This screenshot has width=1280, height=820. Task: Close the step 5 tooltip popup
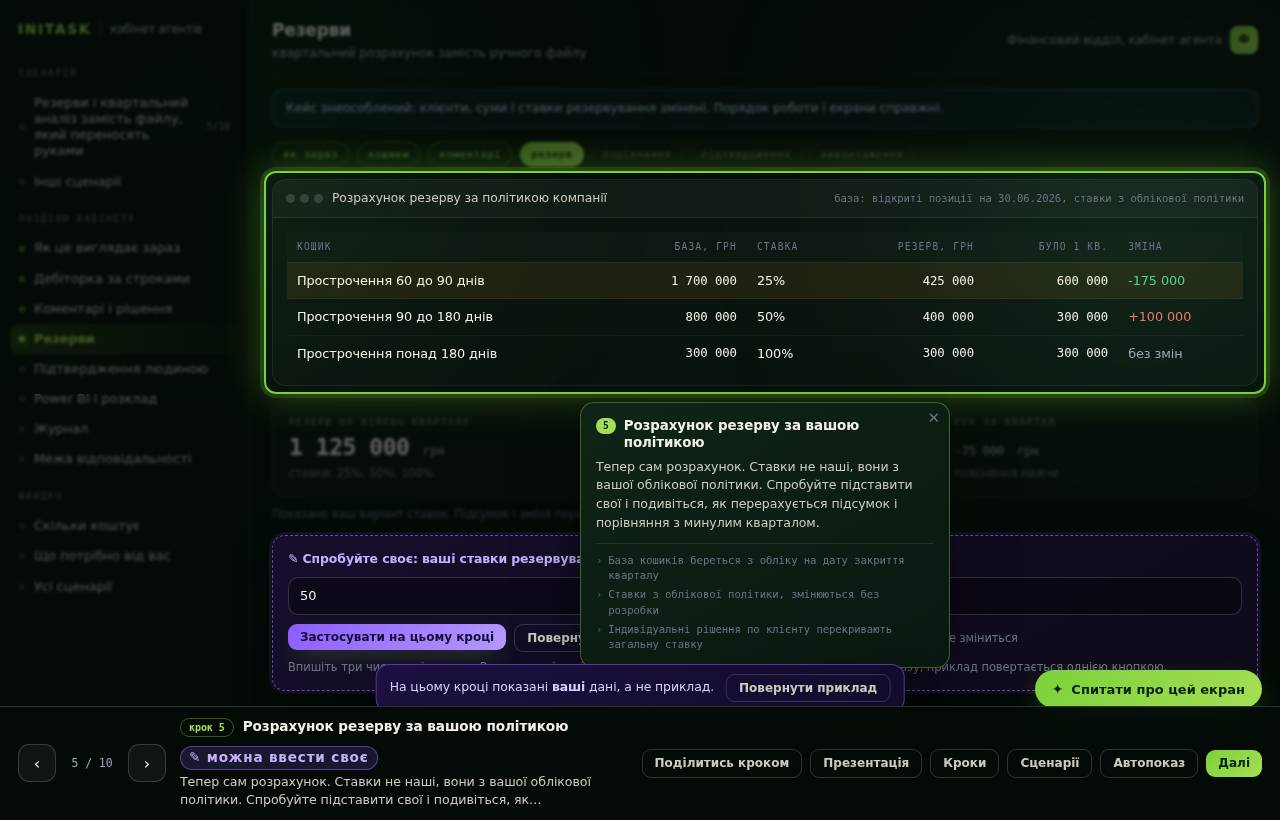point(933,418)
